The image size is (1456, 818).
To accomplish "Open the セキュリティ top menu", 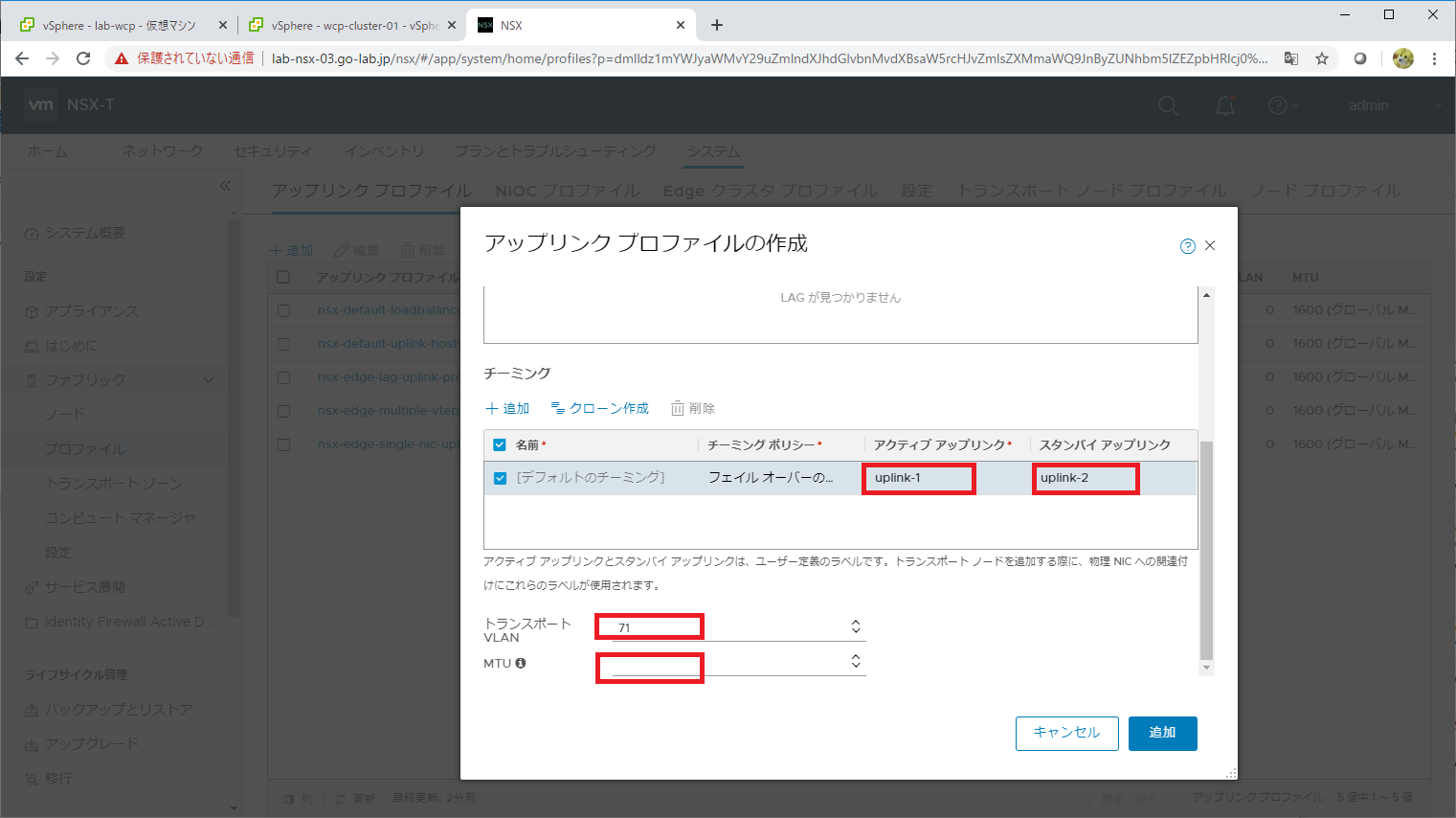I will pyautogui.click(x=273, y=151).
